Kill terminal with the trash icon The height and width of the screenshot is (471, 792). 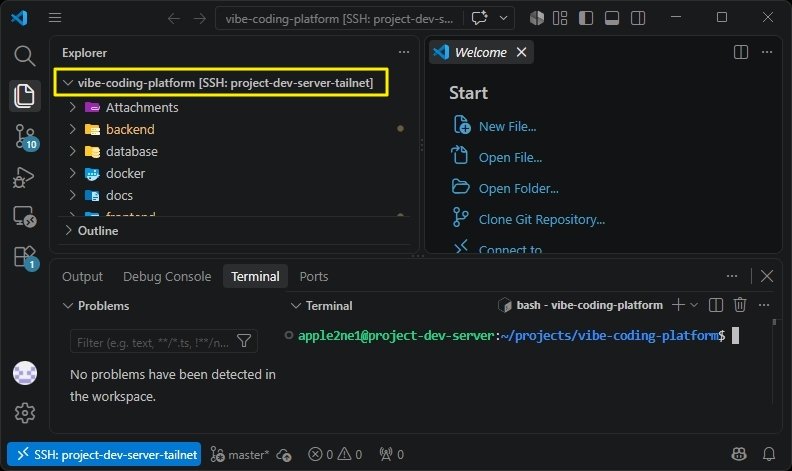[740, 305]
